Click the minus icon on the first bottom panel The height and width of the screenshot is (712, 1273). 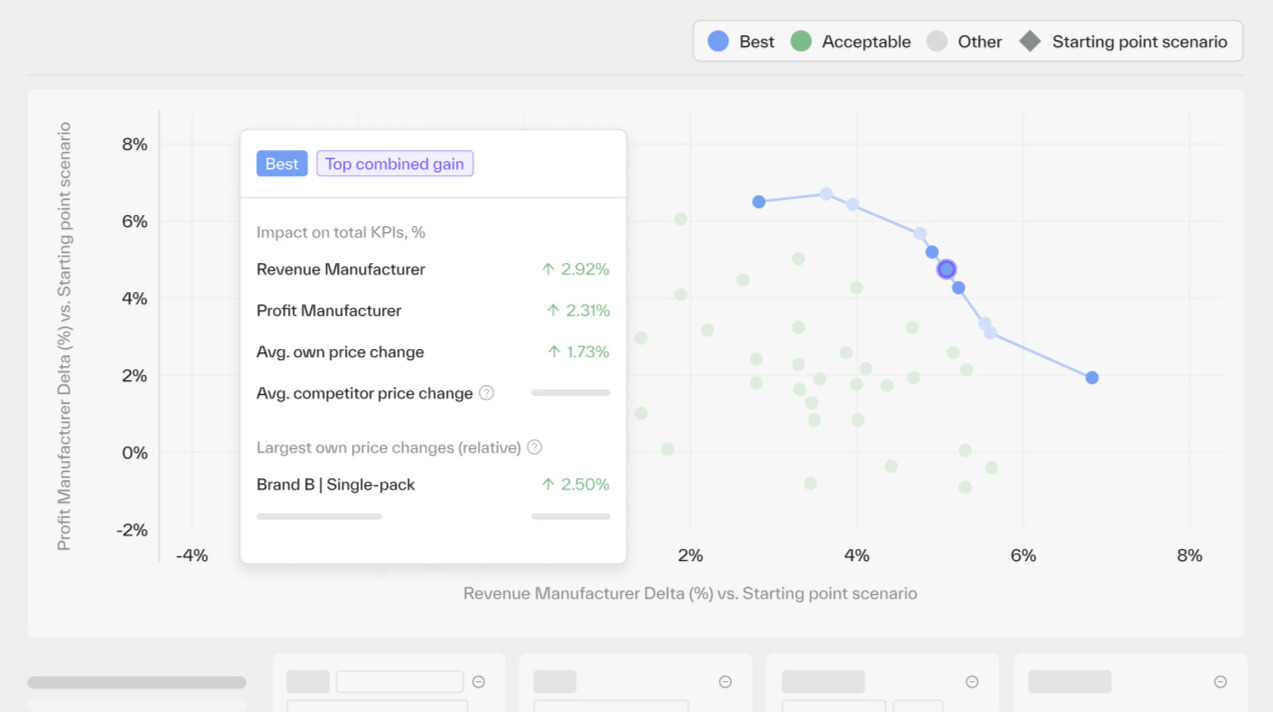[x=478, y=681]
